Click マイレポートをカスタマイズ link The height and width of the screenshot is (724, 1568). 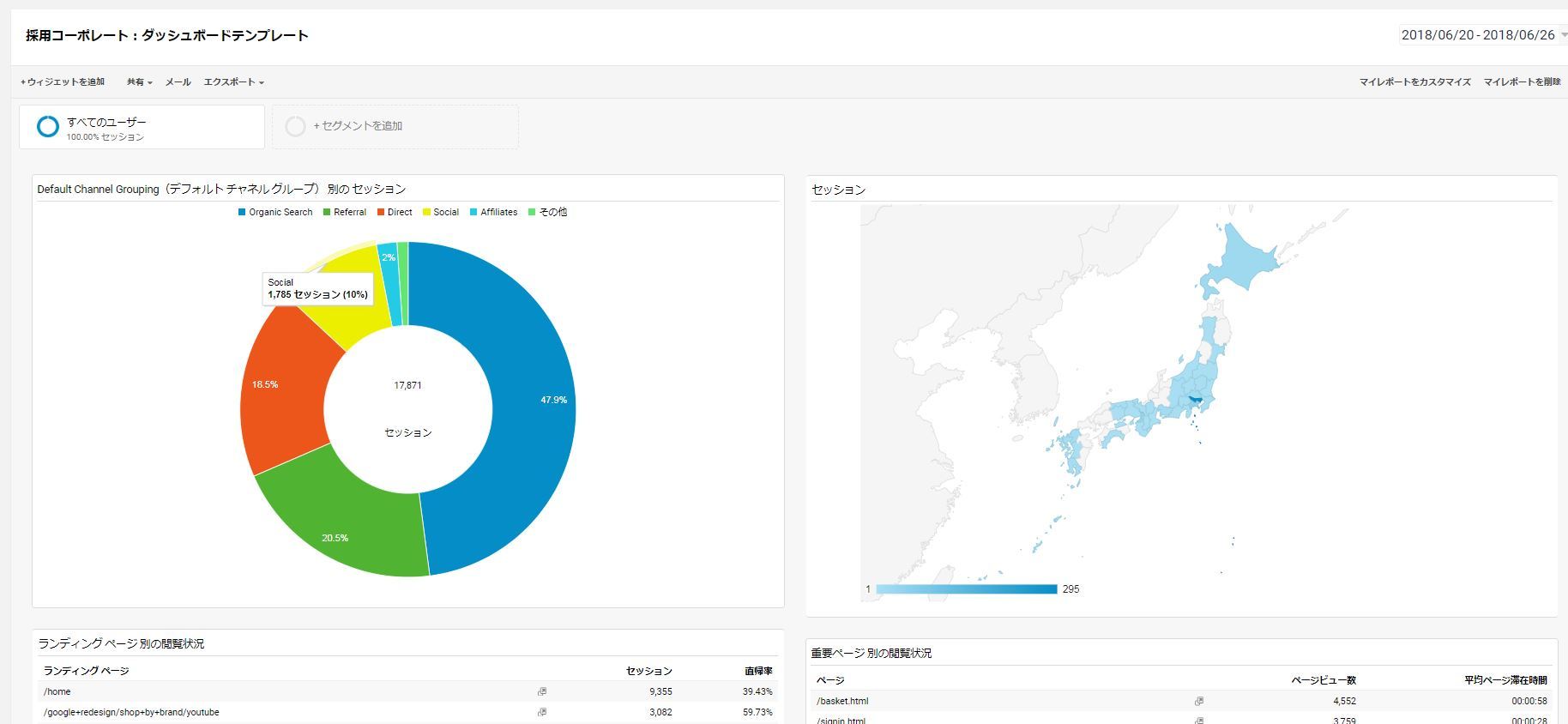(x=1414, y=82)
